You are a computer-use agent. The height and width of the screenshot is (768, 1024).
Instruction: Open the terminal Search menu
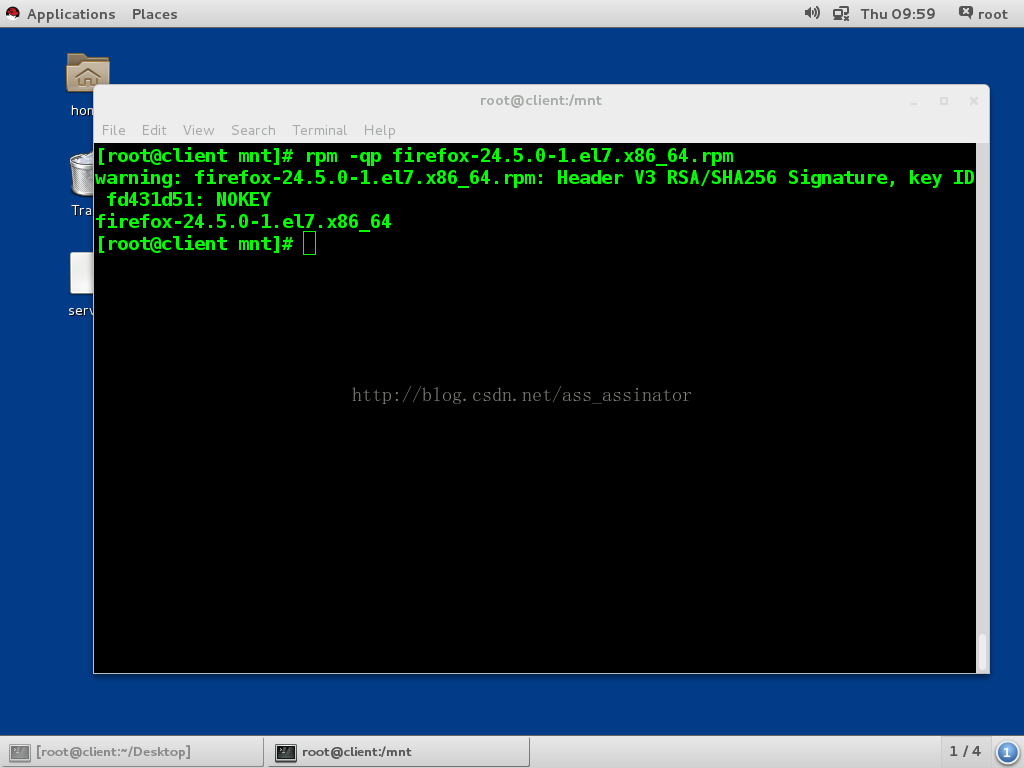253,130
